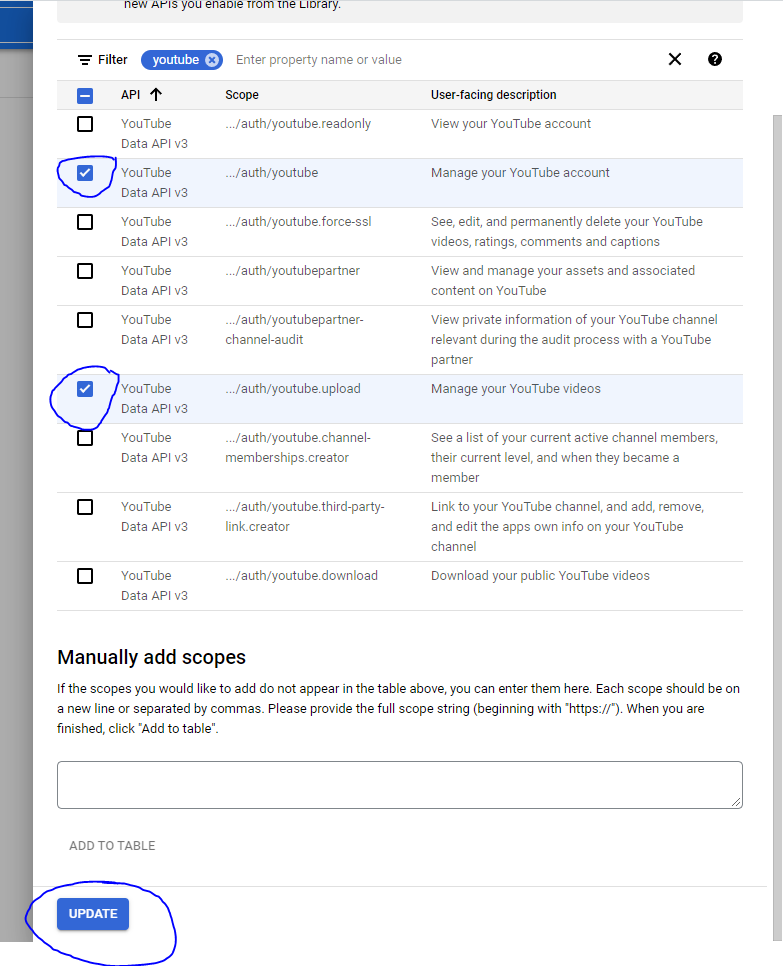Select the youtubepartner scope checkbox
The height and width of the screenshot is (966, 783).
pyautogui.click(x=85, y=271)
